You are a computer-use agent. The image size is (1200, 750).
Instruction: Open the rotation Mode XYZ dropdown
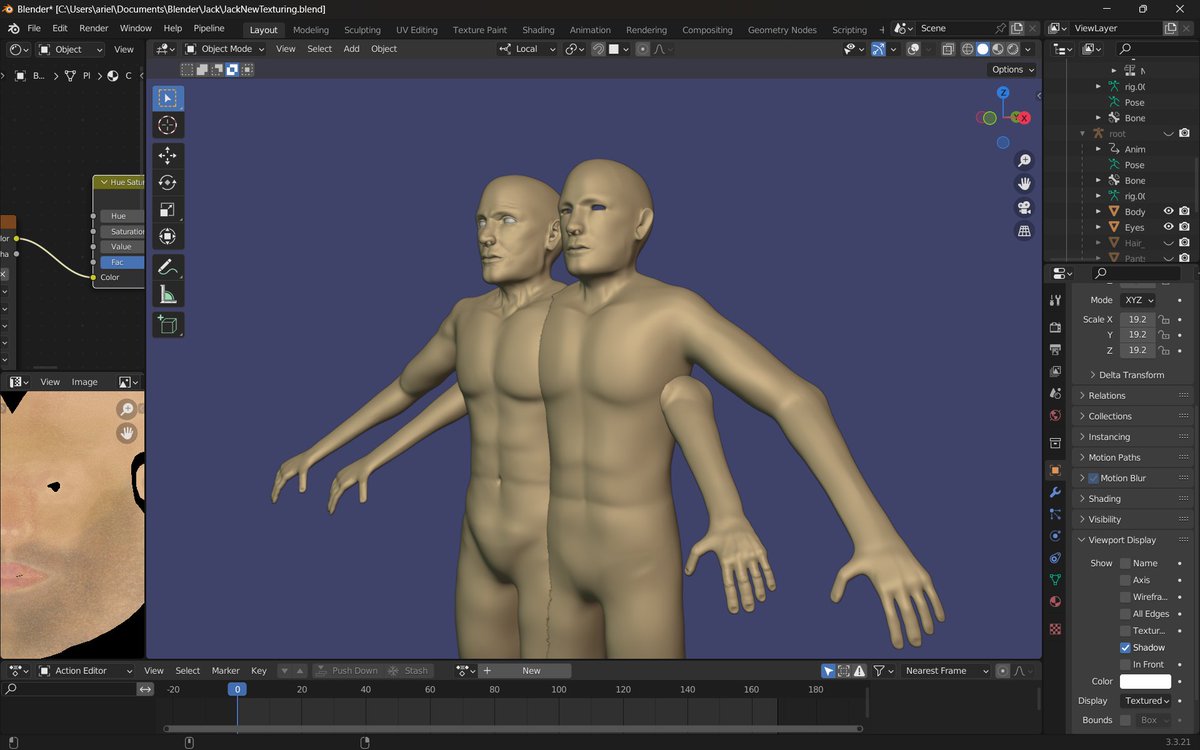tap(1138, 300)
